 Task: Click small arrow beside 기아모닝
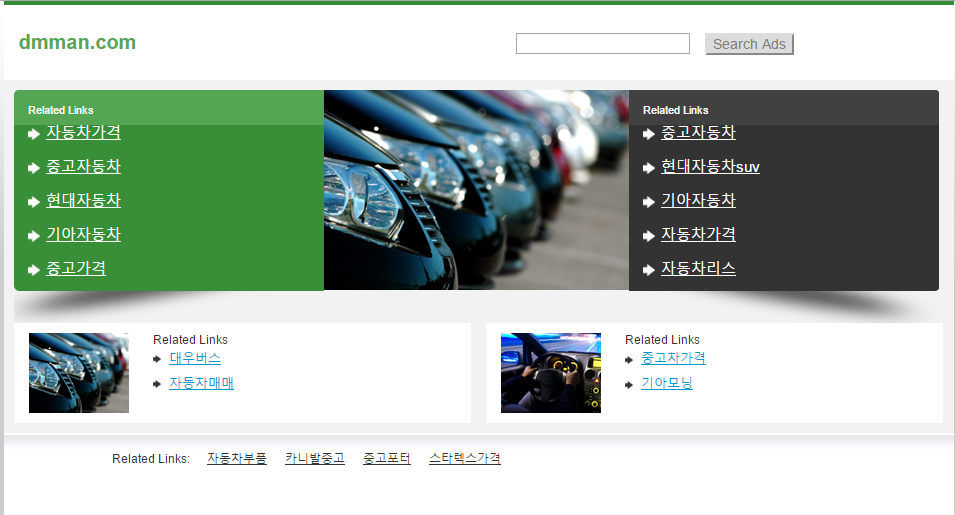[x=629, y=384]
